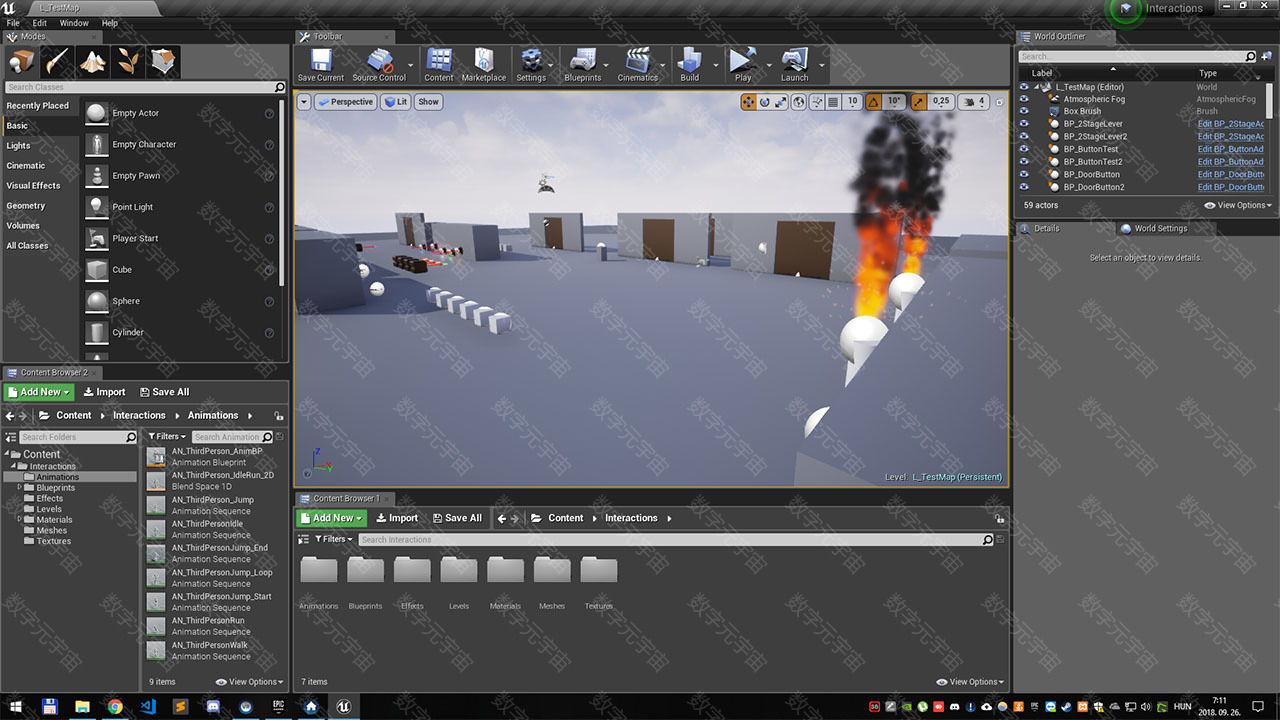
Task: Open Epic Games Launcher from the taskbar
Action: click(278, 706)
